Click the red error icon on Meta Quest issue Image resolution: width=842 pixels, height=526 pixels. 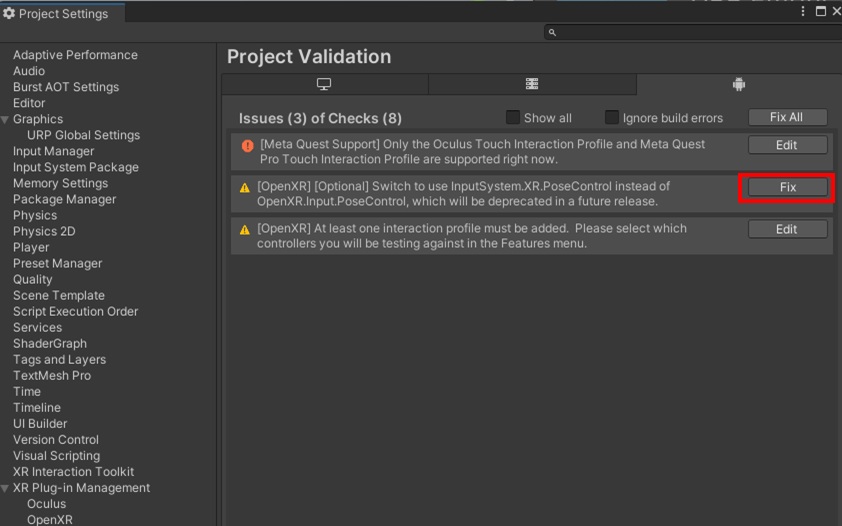click(248, 146)
